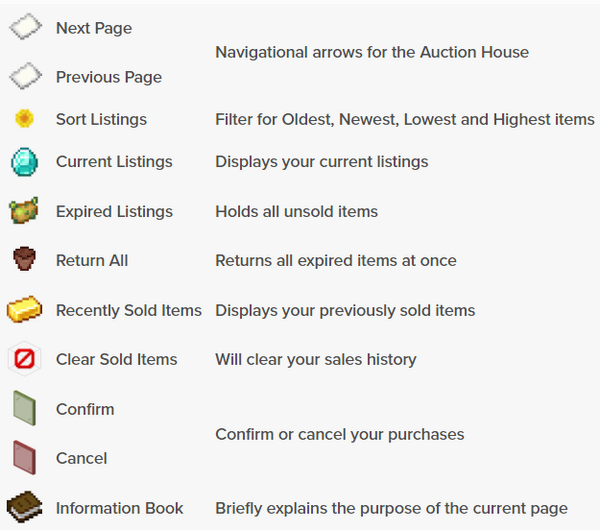Click the Next Page label
Viewport: 600px width, 530px height.
[x=94, y=28]
